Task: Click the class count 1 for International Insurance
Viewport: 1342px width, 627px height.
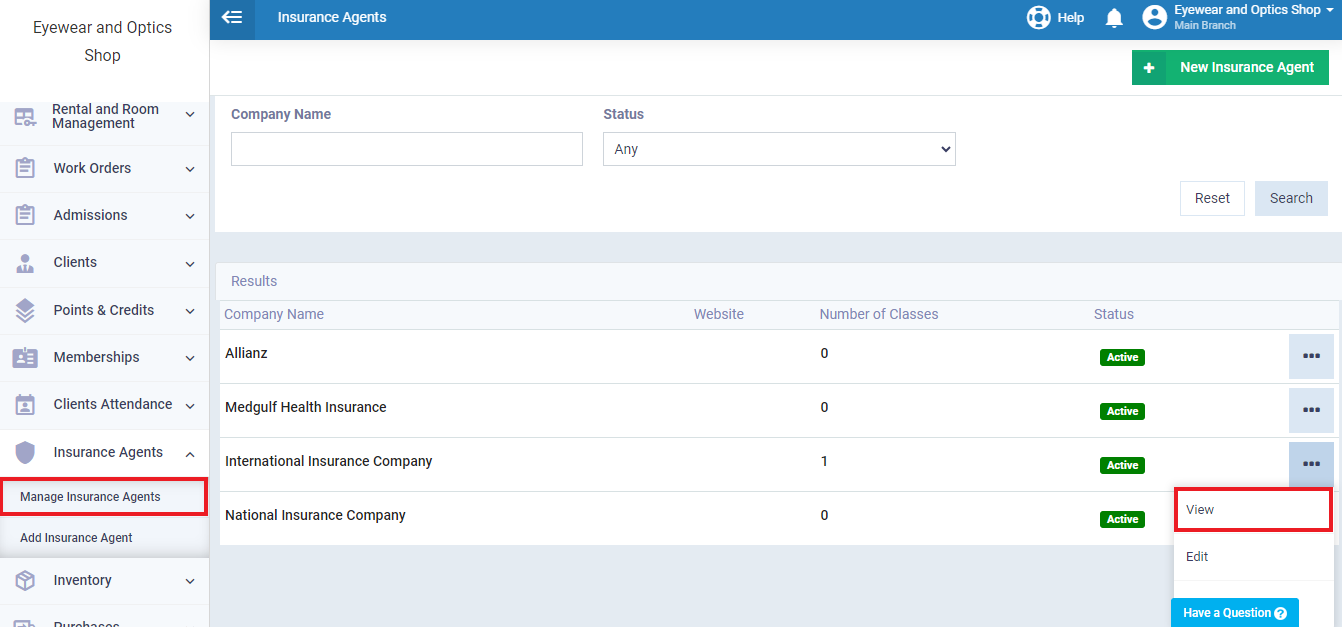Action: tap(825, 461)
